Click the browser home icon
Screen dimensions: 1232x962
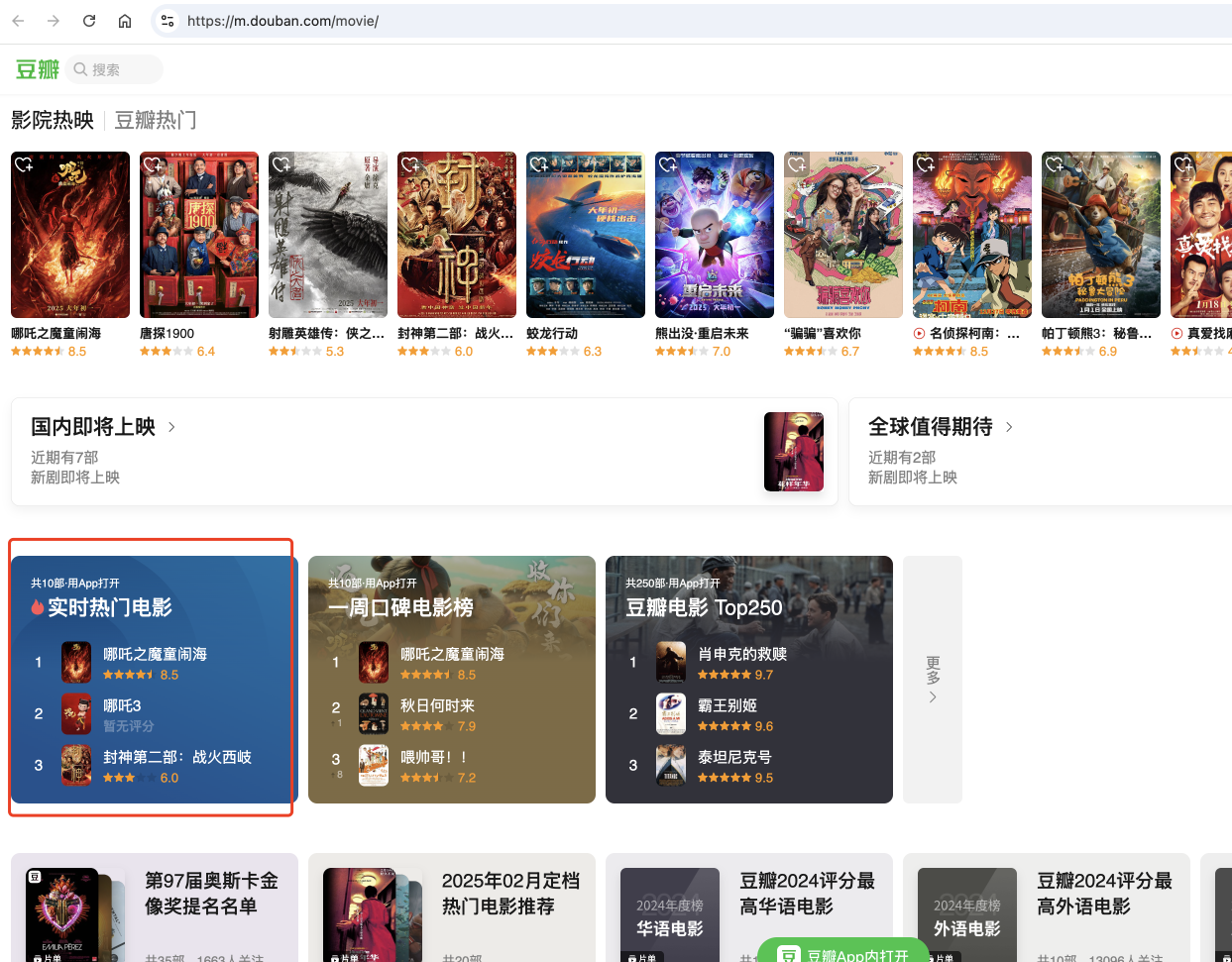point(125,21)
